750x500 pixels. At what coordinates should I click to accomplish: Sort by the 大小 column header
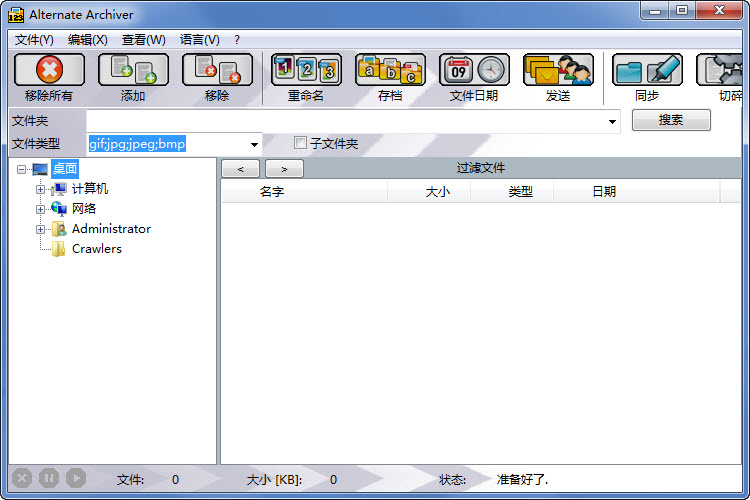(x=429, y=192)
